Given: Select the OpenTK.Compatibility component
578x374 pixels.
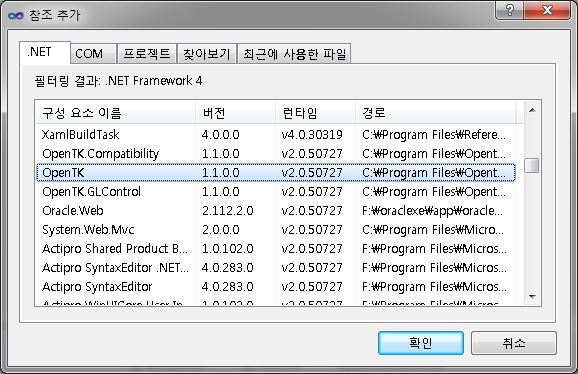Looking at the screenshot, I should [x=275, y=153].
